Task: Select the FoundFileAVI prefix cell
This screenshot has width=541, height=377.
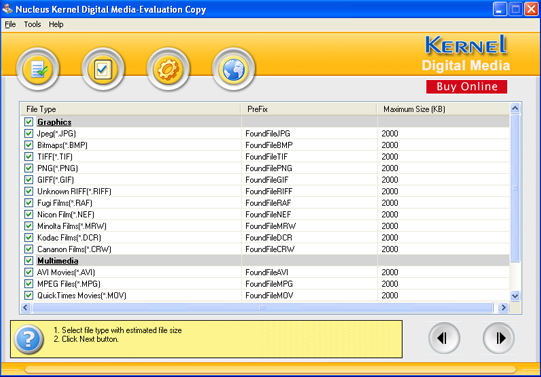Action: coord(267,272)
